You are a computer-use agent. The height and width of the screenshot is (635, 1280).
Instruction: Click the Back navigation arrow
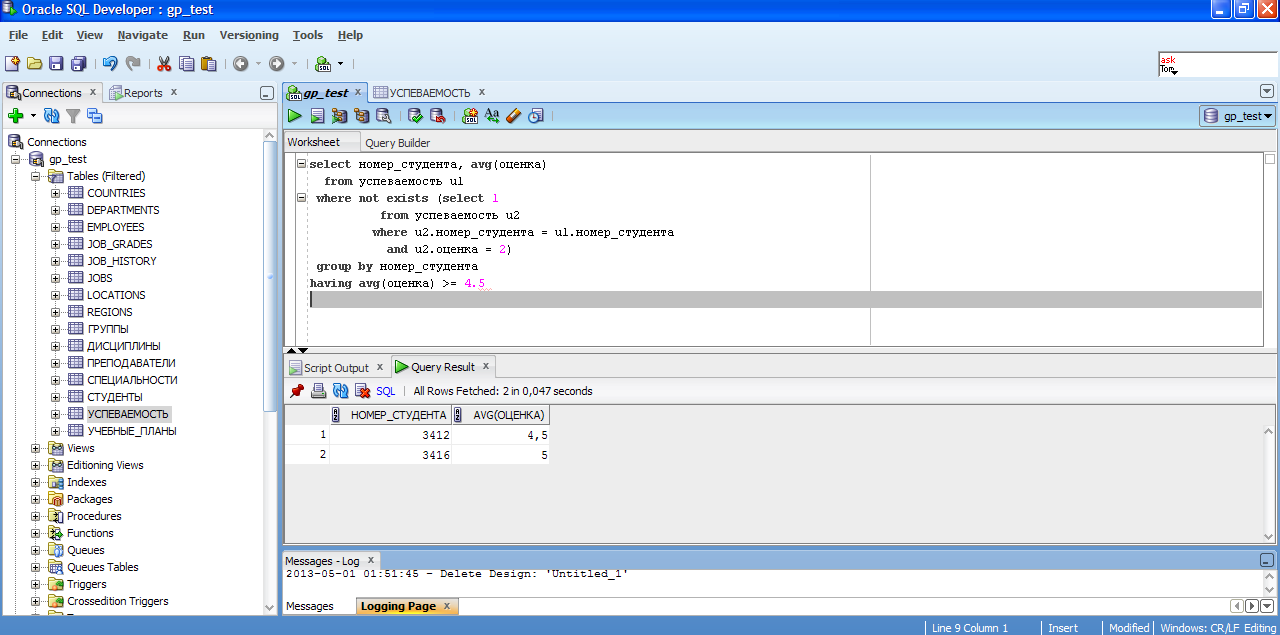pyautogui.click(x=241, y=63)
